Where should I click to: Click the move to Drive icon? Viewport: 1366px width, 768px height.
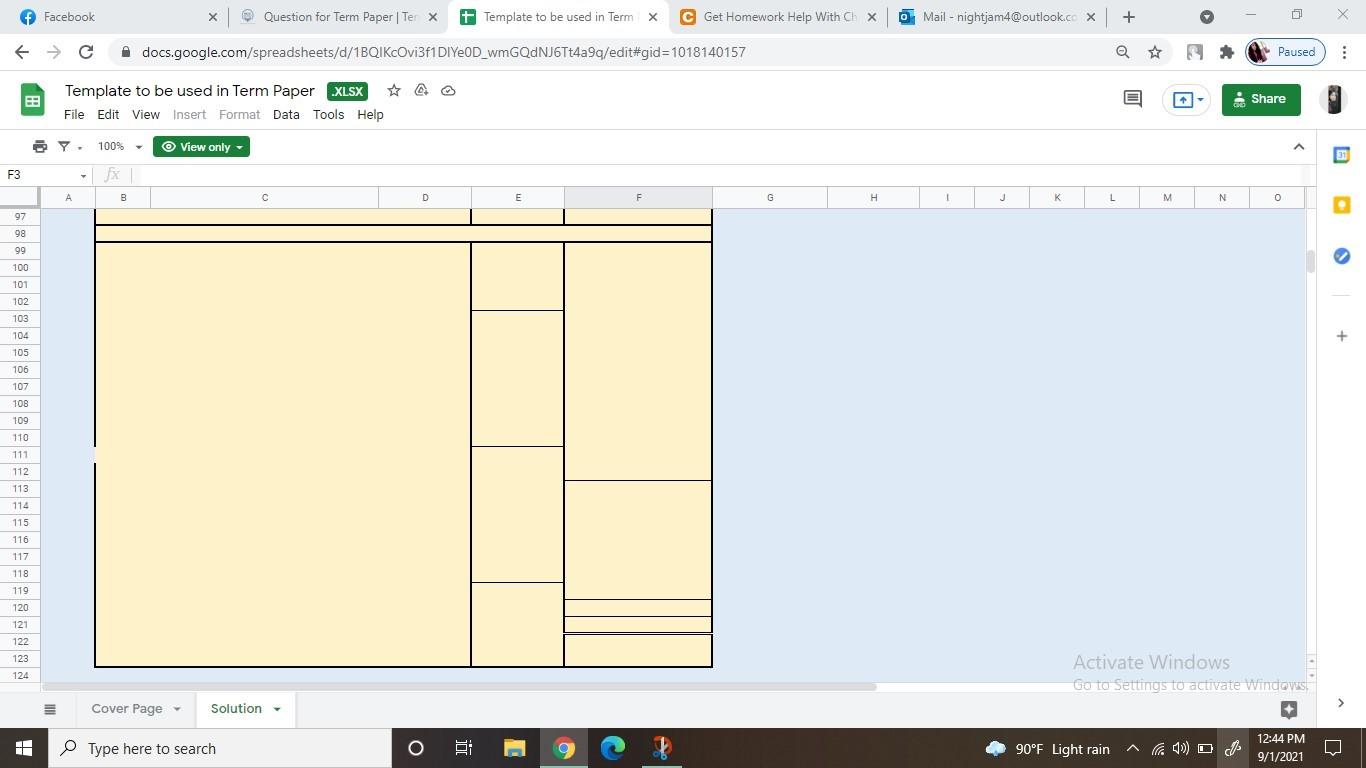pos(421,91)
